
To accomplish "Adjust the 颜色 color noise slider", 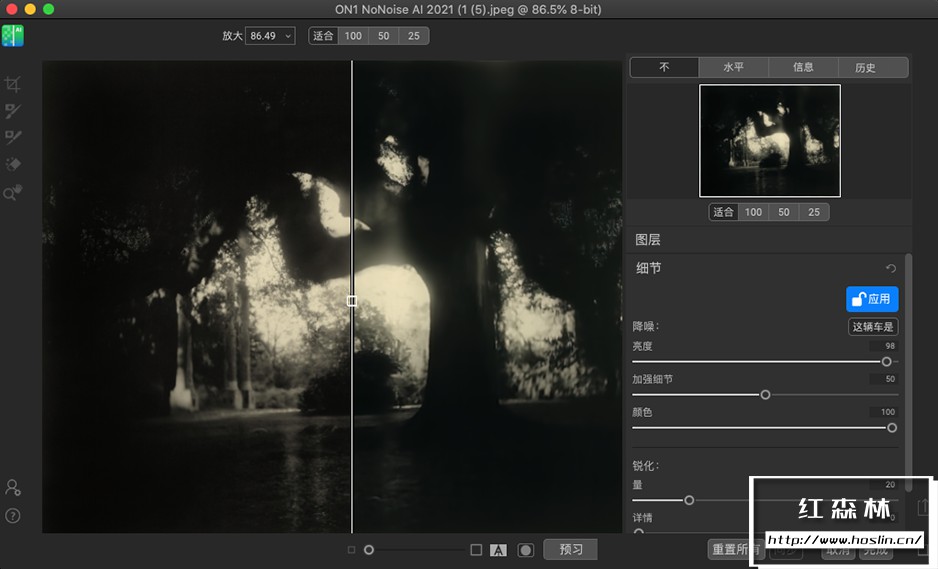I will (x=892, y=428).
